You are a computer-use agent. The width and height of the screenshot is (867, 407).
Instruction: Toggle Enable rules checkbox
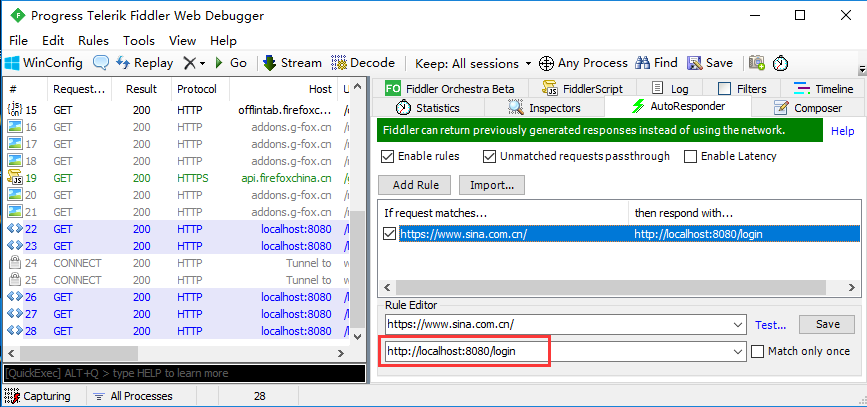coord(387,156)
